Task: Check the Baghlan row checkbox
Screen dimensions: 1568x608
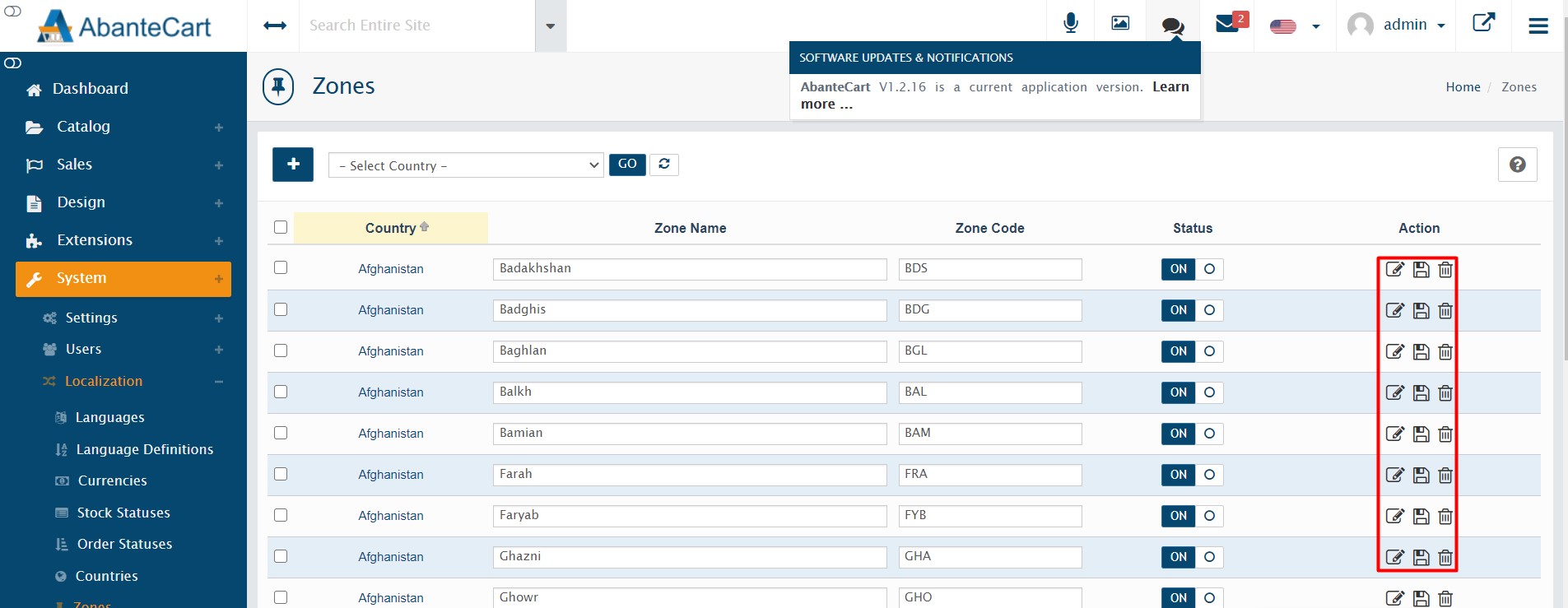Action: tap(281, 350)
